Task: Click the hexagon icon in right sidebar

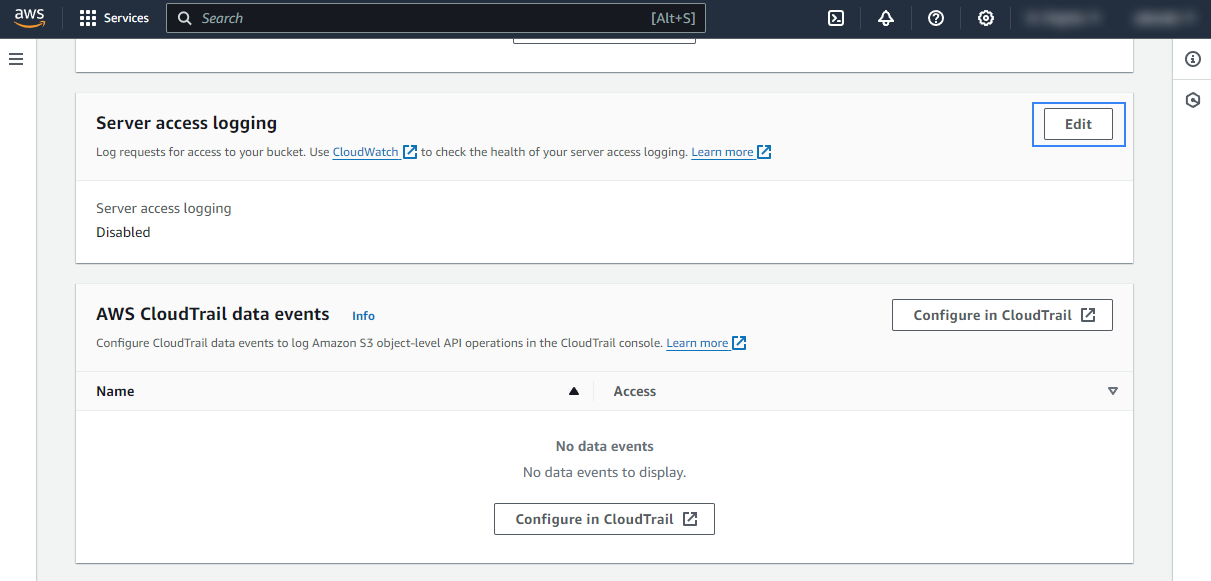Action: (1192, 100)
